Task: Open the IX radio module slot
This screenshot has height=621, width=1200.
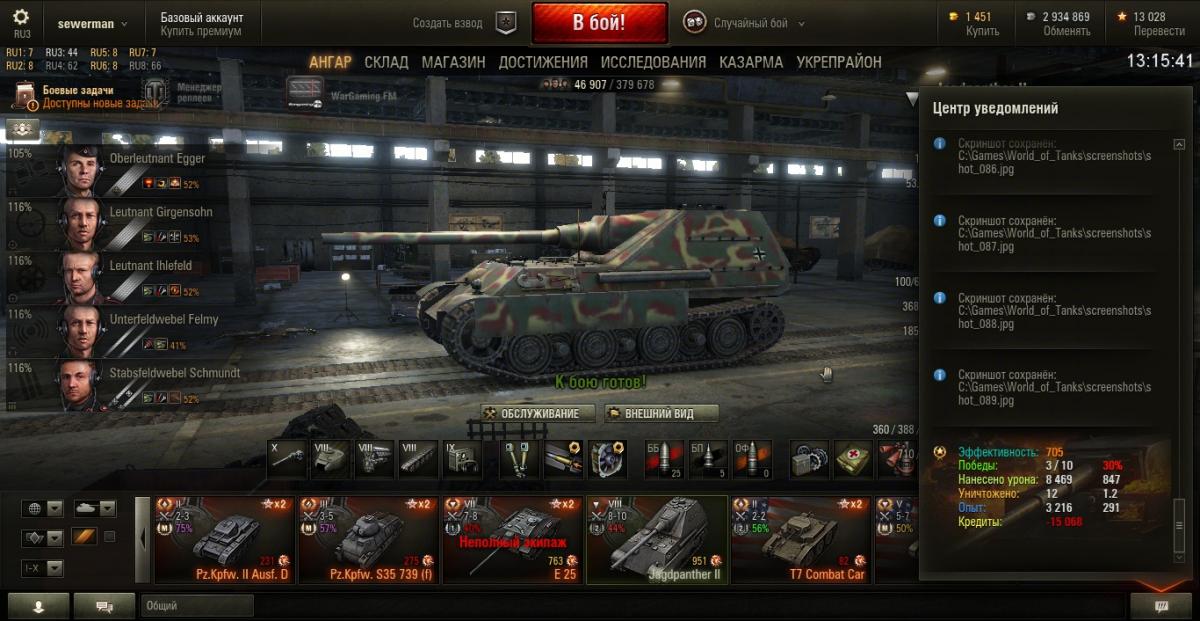Action: (462, 459)
